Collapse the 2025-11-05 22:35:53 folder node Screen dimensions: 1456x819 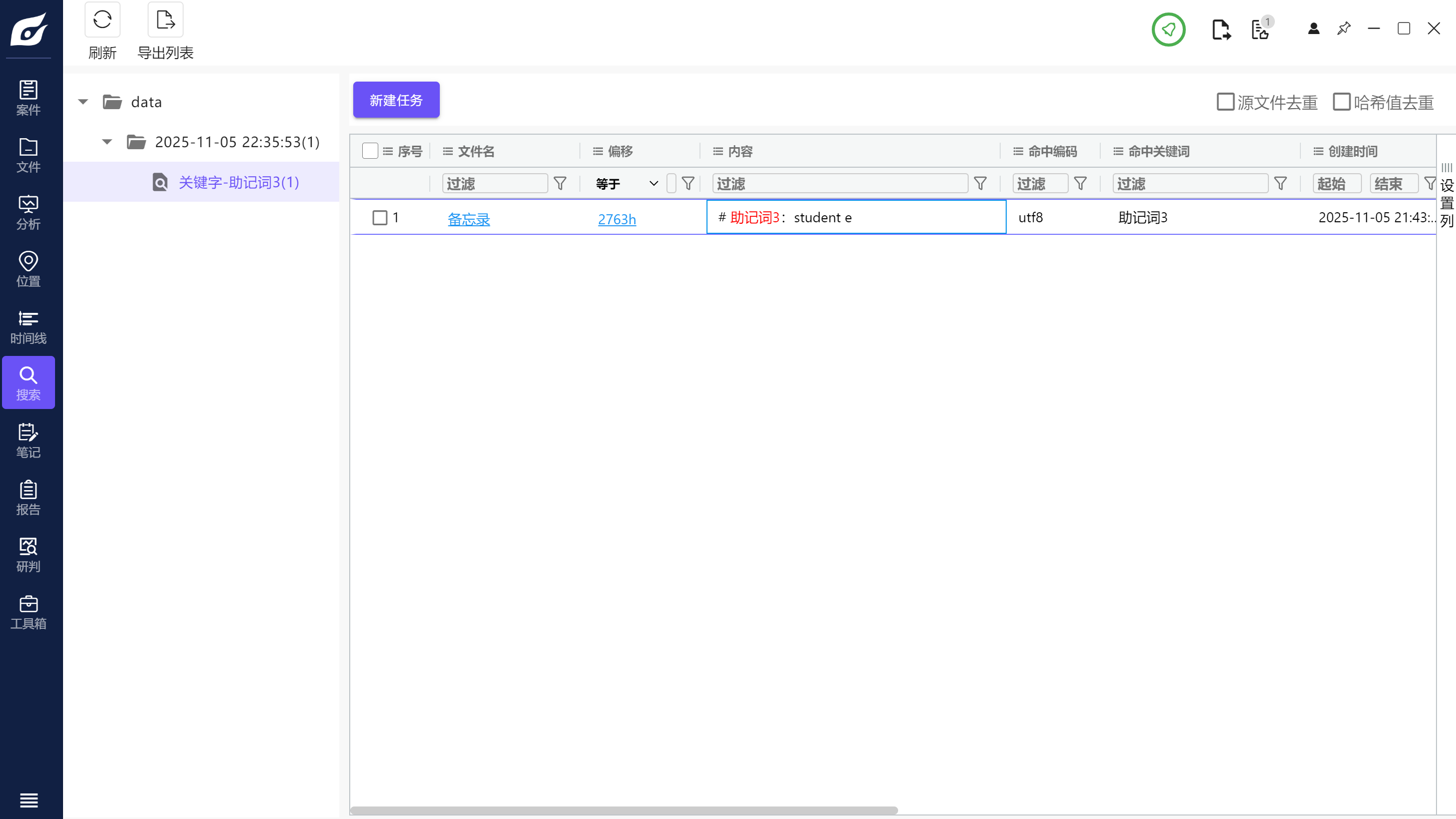[107, 141]
